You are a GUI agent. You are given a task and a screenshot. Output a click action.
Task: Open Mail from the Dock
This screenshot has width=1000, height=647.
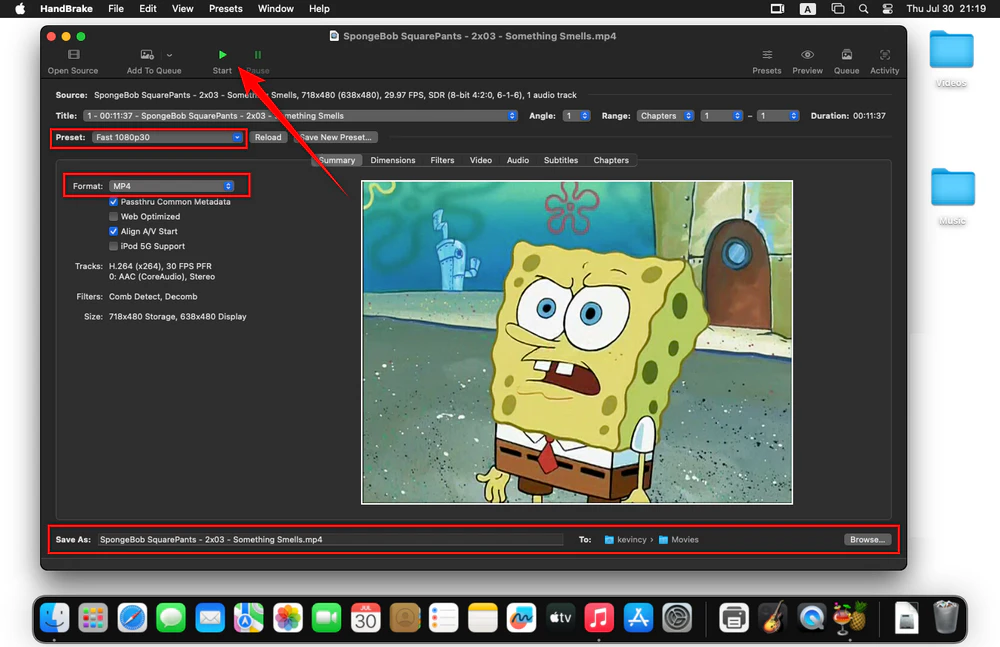210,618
